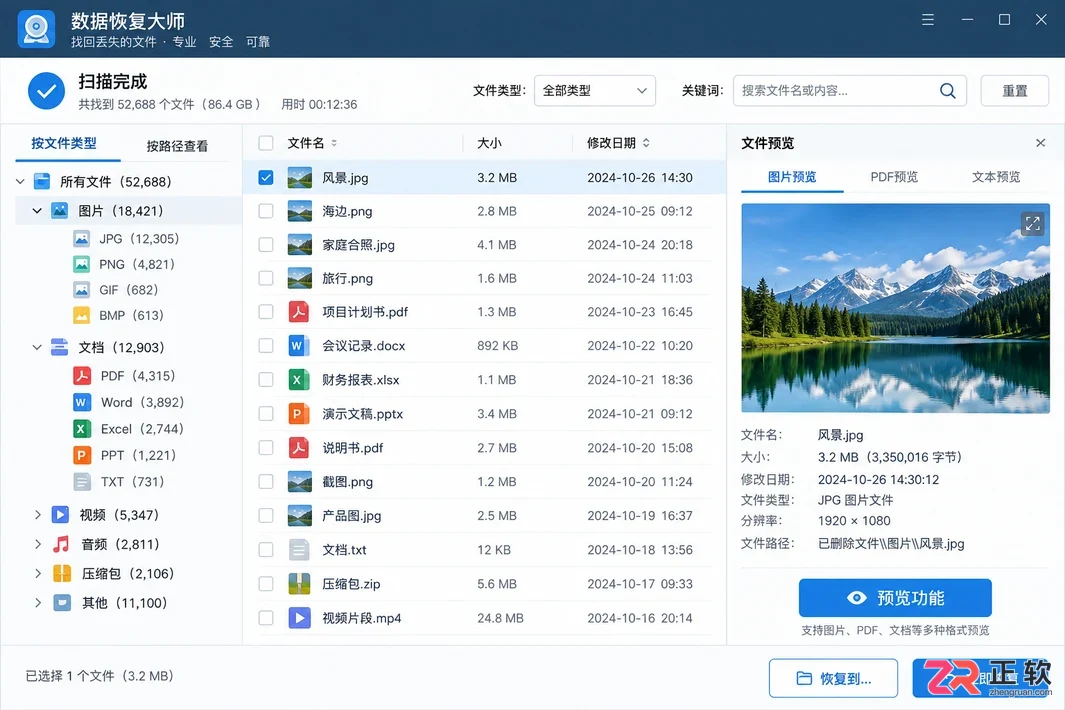The height and width of the screenshot is (710, 1065).
Task: Focus the 关键词 search input field
Action: point(850,90)
